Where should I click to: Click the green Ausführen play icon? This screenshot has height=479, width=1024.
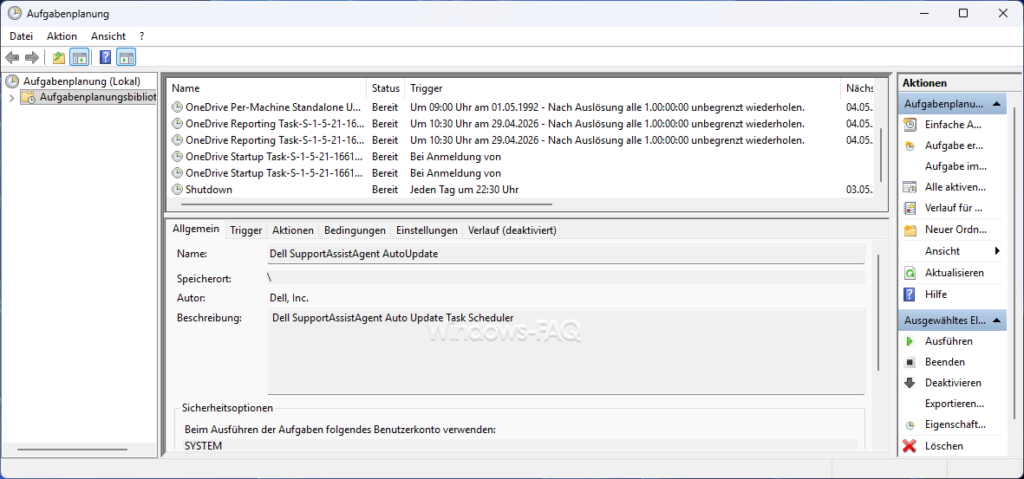click(910, 341)
